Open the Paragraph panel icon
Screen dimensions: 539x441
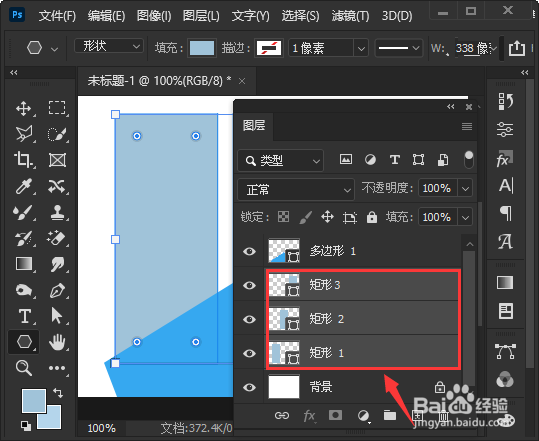(x=505, y=214)
